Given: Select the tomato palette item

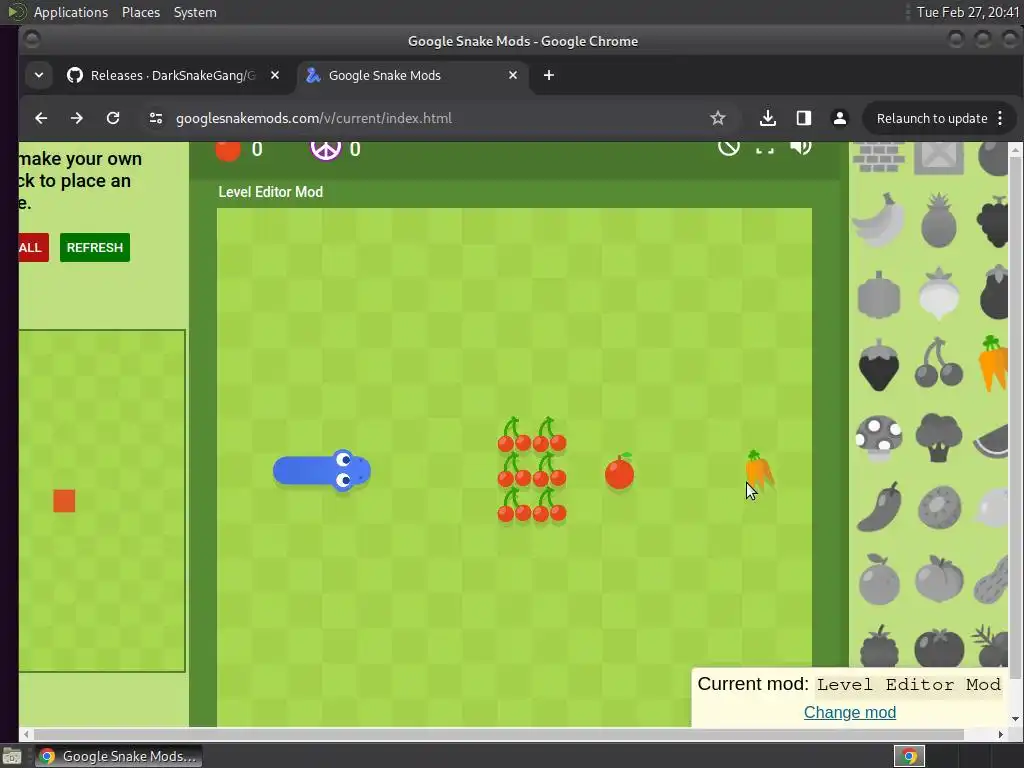Looking at the screenshot, I should coord(939,648).
